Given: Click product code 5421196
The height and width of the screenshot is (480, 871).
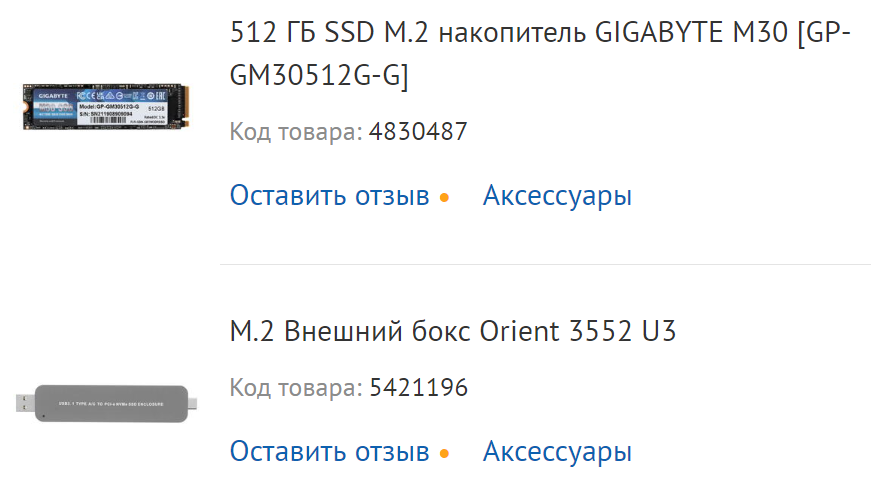Looking at the screenshot, I should coord(418,387).
